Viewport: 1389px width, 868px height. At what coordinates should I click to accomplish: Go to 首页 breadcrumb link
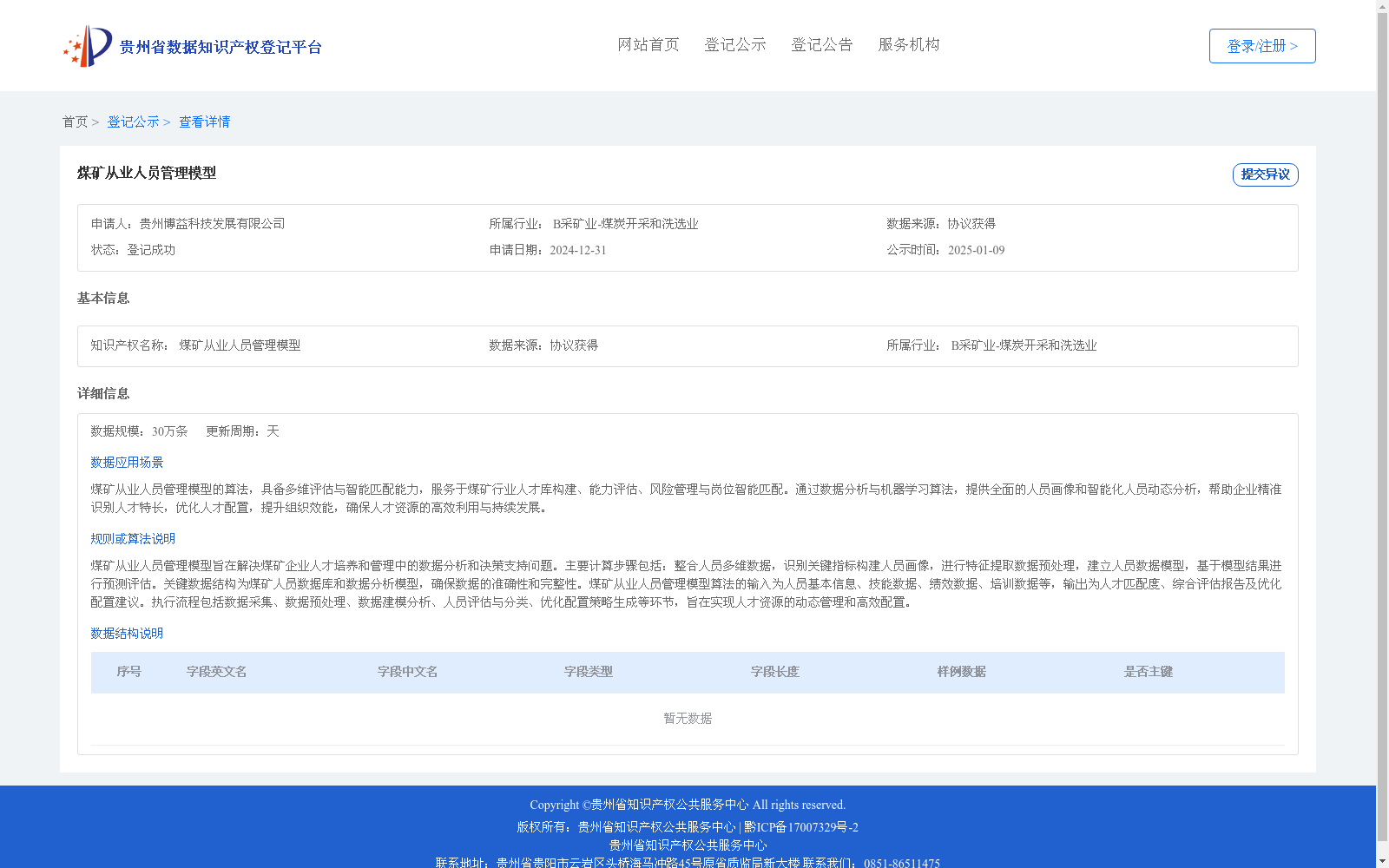point(75,122)
